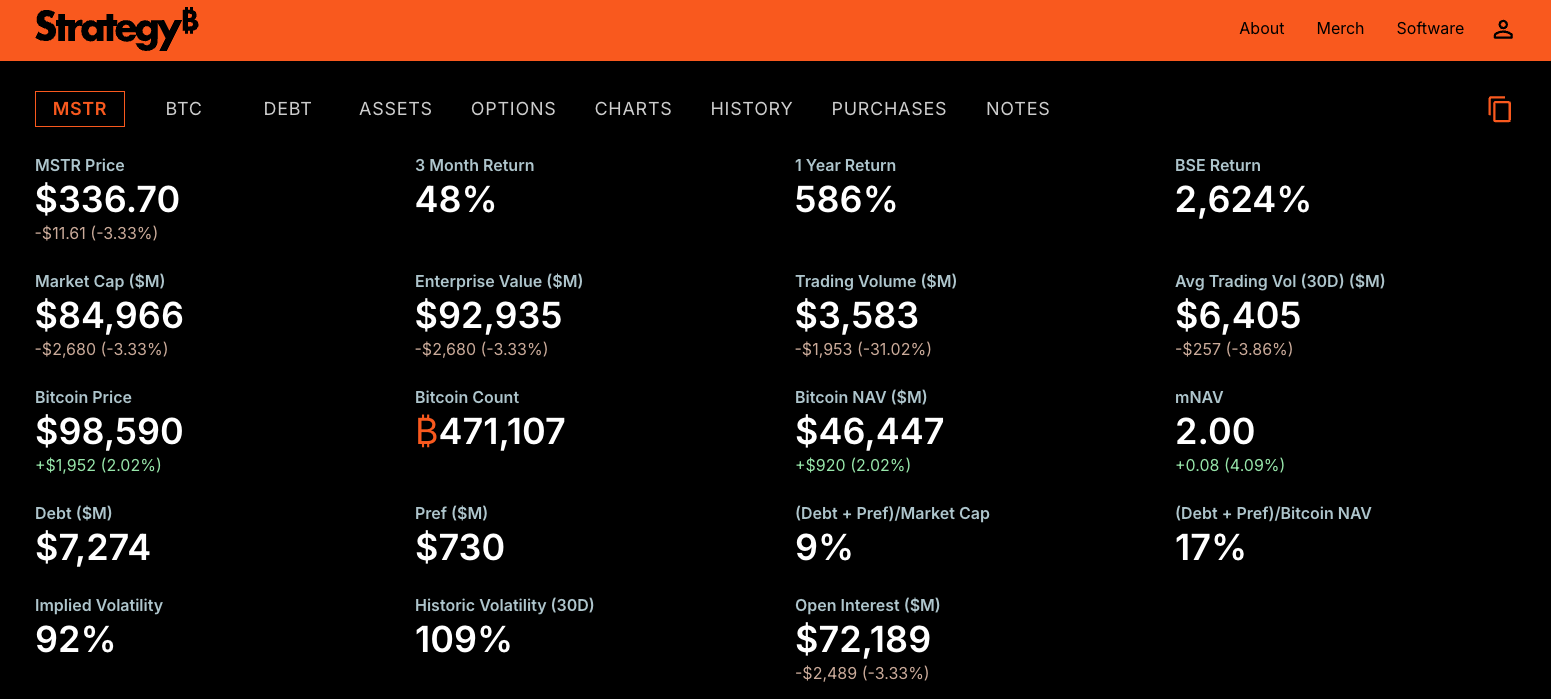This screenshot has height=699, width=1551.
Task: Click the mNAV value 2.00
Action: (1215, 432)
